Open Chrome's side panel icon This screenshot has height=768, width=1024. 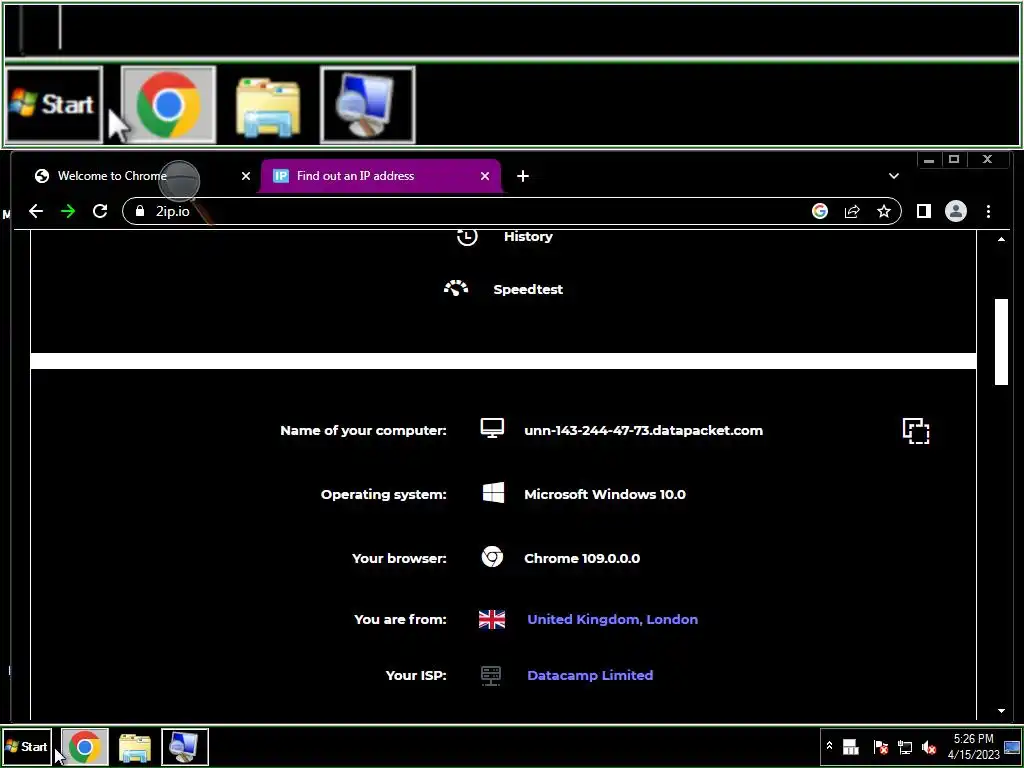tap(923, 211)
